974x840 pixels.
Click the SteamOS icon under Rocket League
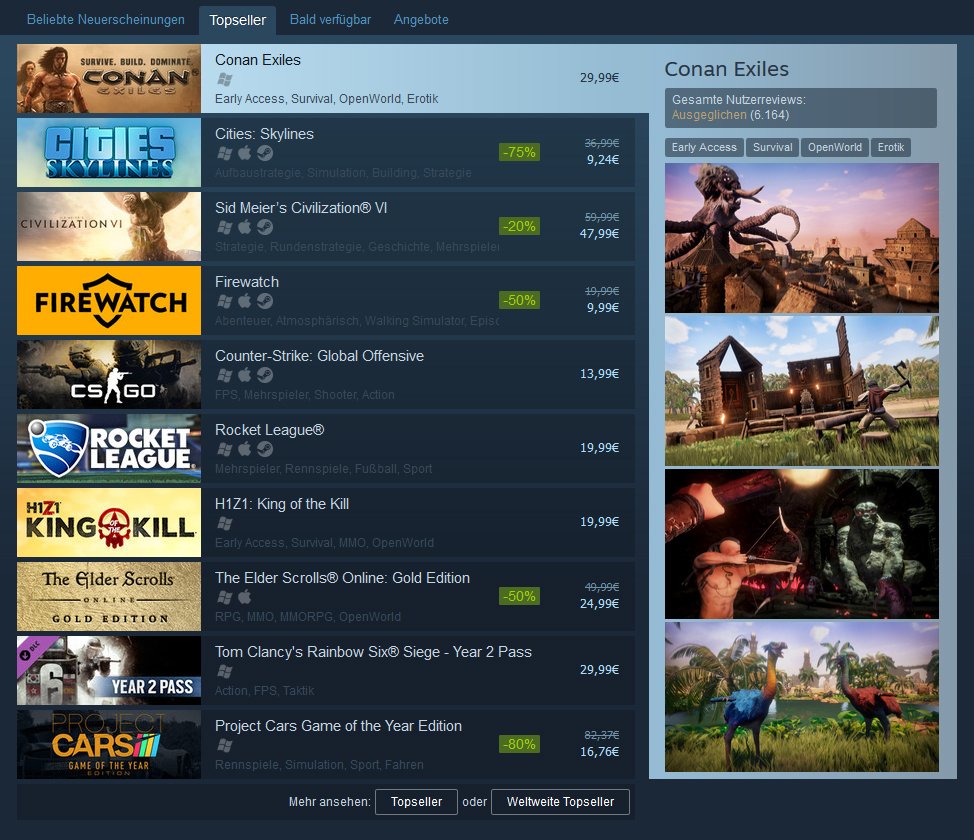point(265,449)
